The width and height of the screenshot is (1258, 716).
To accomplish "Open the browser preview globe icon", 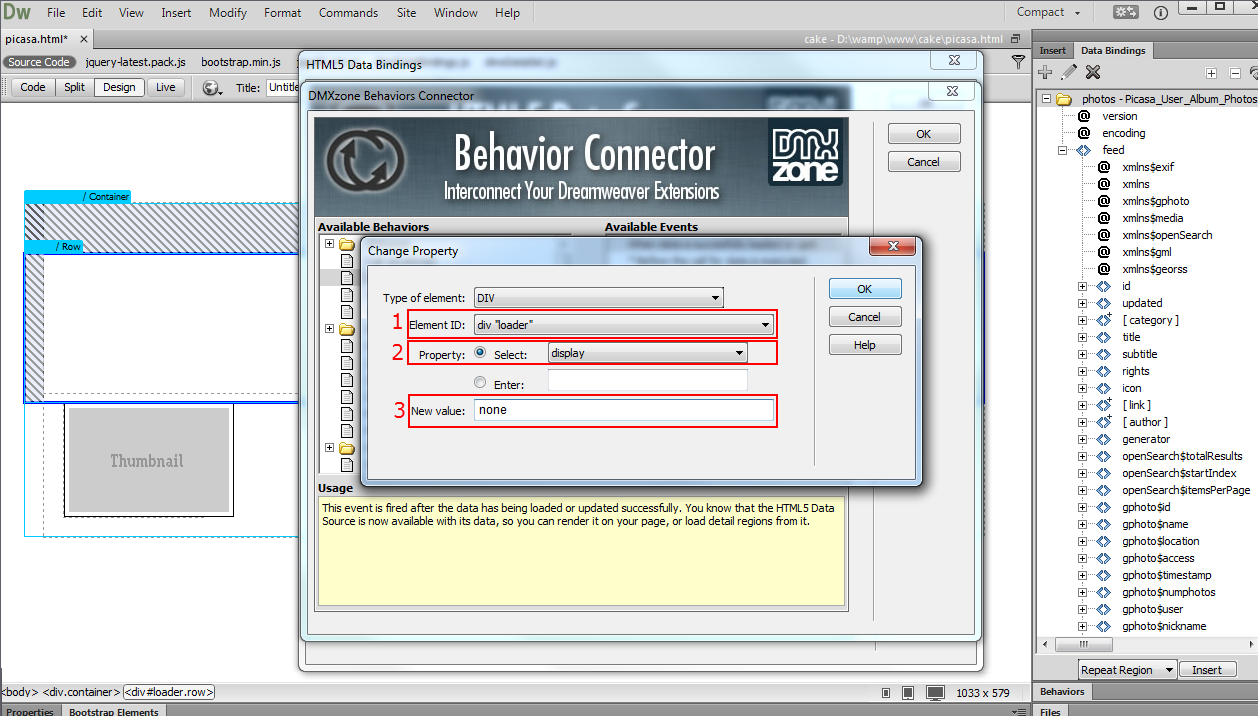I will pyautogui.click(x=211, y=88).
